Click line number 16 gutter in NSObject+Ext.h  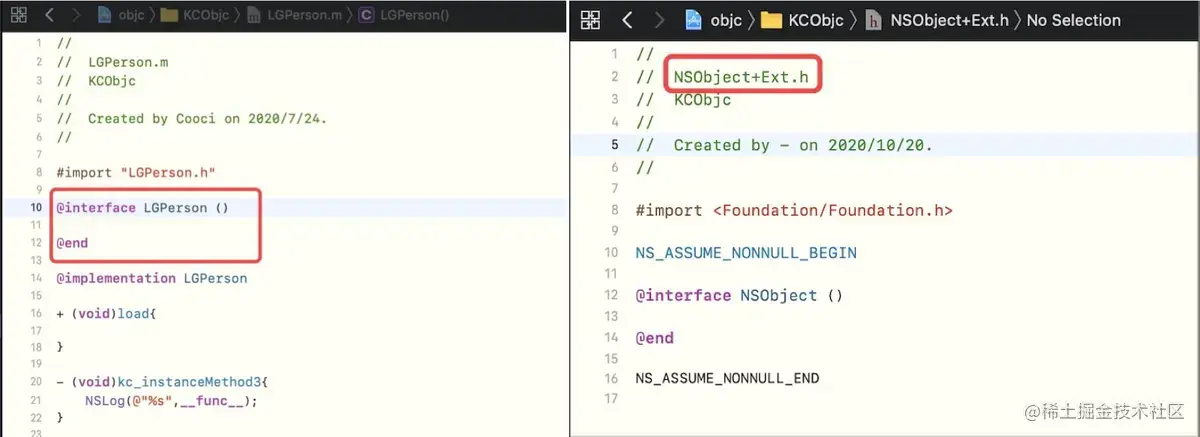[x=612, y=378]
